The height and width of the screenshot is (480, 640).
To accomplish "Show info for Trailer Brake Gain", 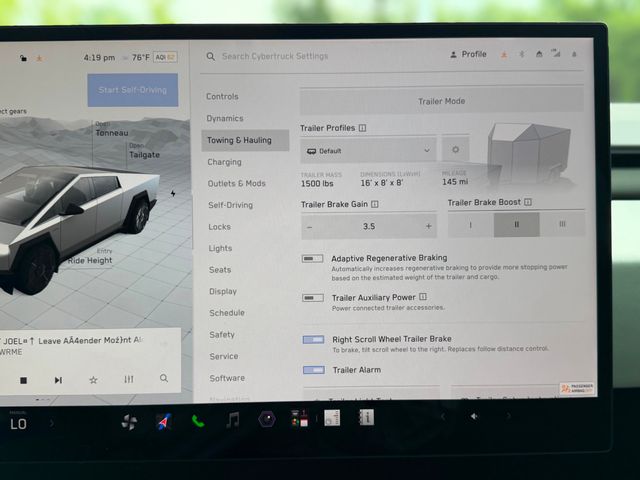I will pos(375,204).
